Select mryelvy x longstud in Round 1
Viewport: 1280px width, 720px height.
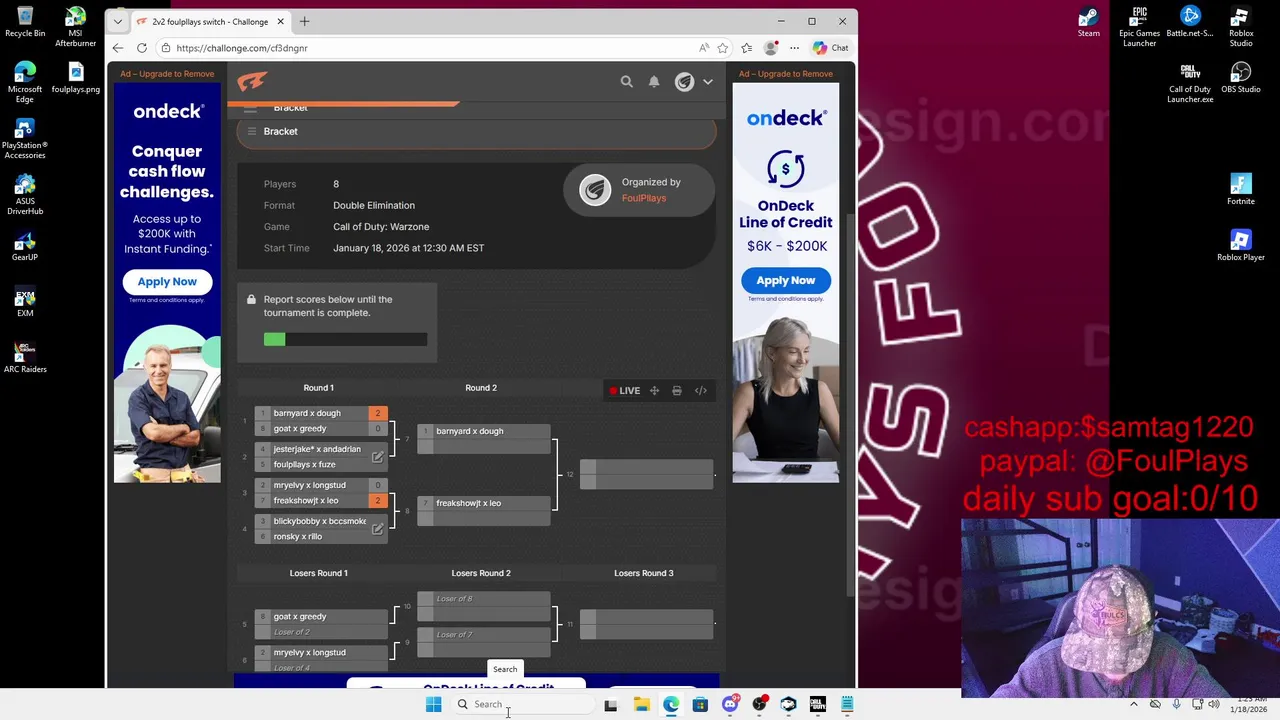pos(320,485)
